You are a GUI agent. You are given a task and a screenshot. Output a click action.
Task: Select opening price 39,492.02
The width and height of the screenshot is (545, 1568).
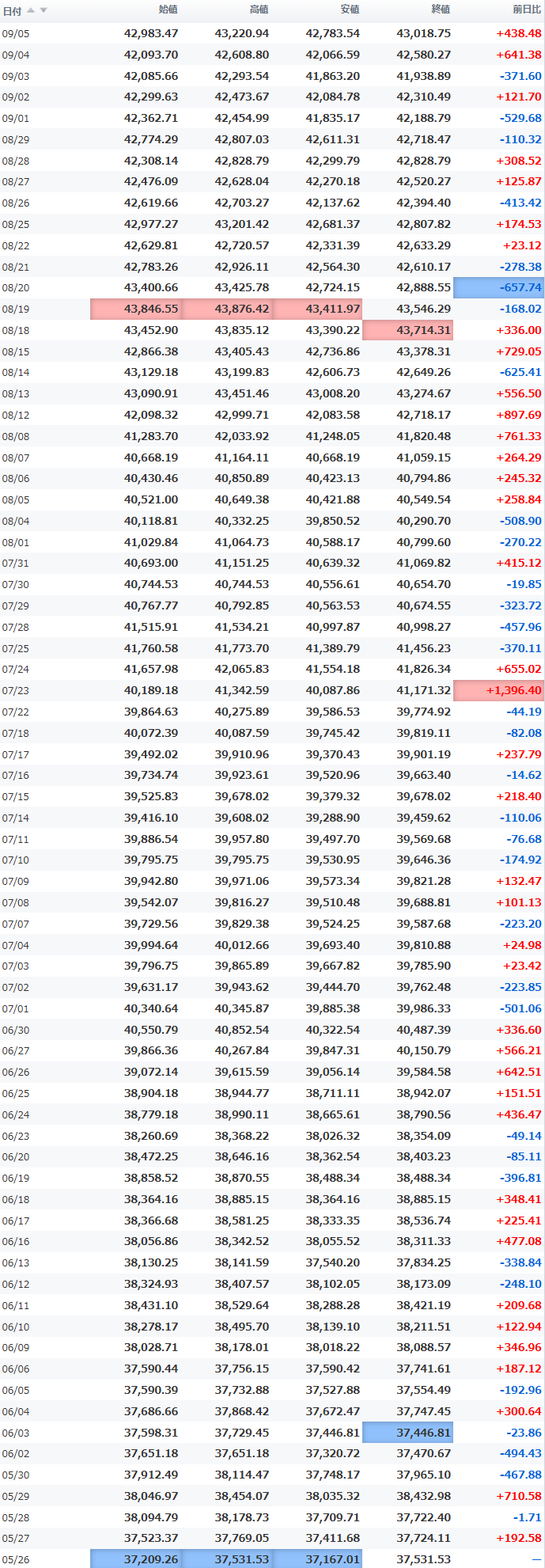(151, 755)
